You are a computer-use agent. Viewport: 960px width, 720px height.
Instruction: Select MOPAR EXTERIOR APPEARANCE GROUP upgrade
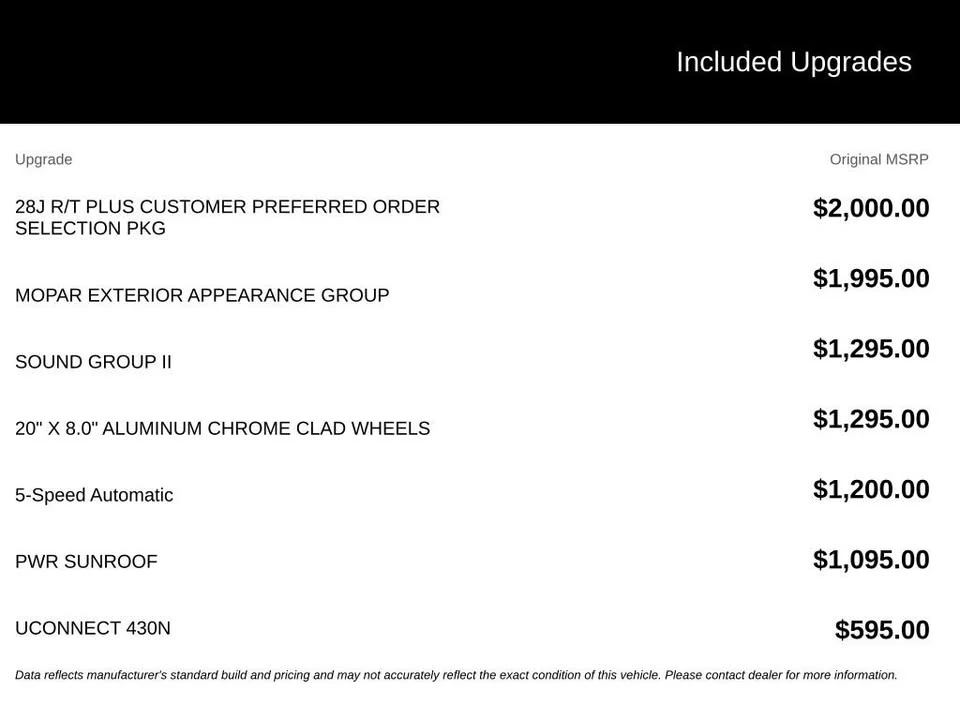click(202, 295)
